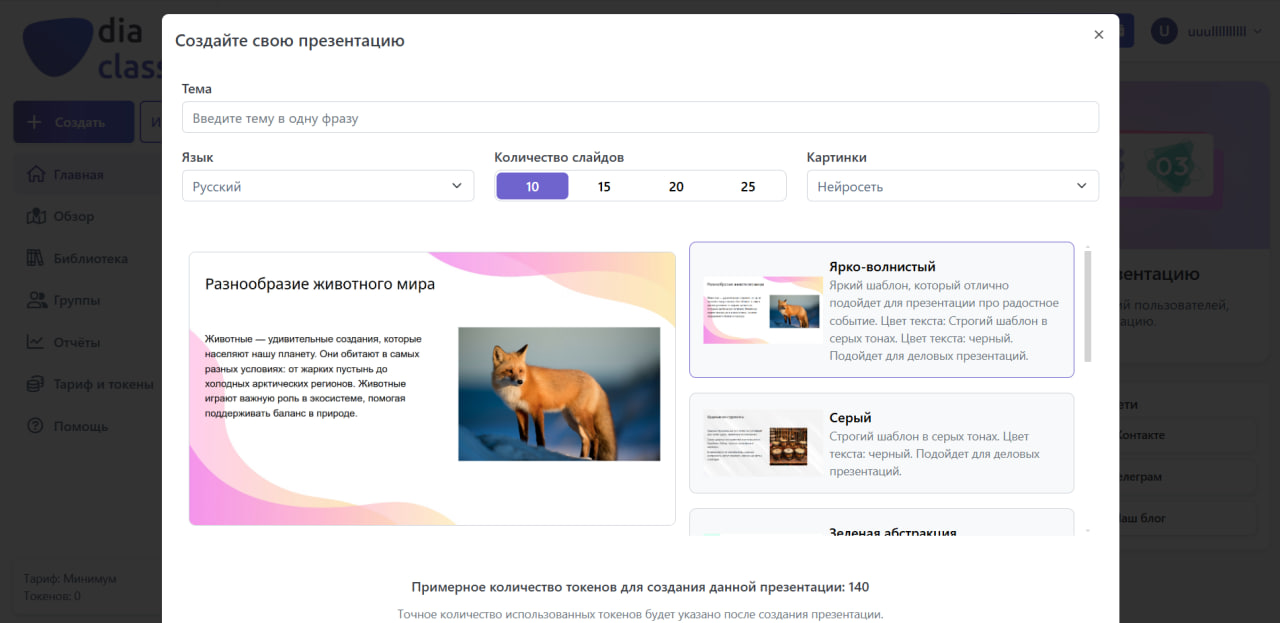Image resolution: width=1280 pixels, height=623 pixels.
Task: Open the user avatar U menu
Action: pos(1164,31)
